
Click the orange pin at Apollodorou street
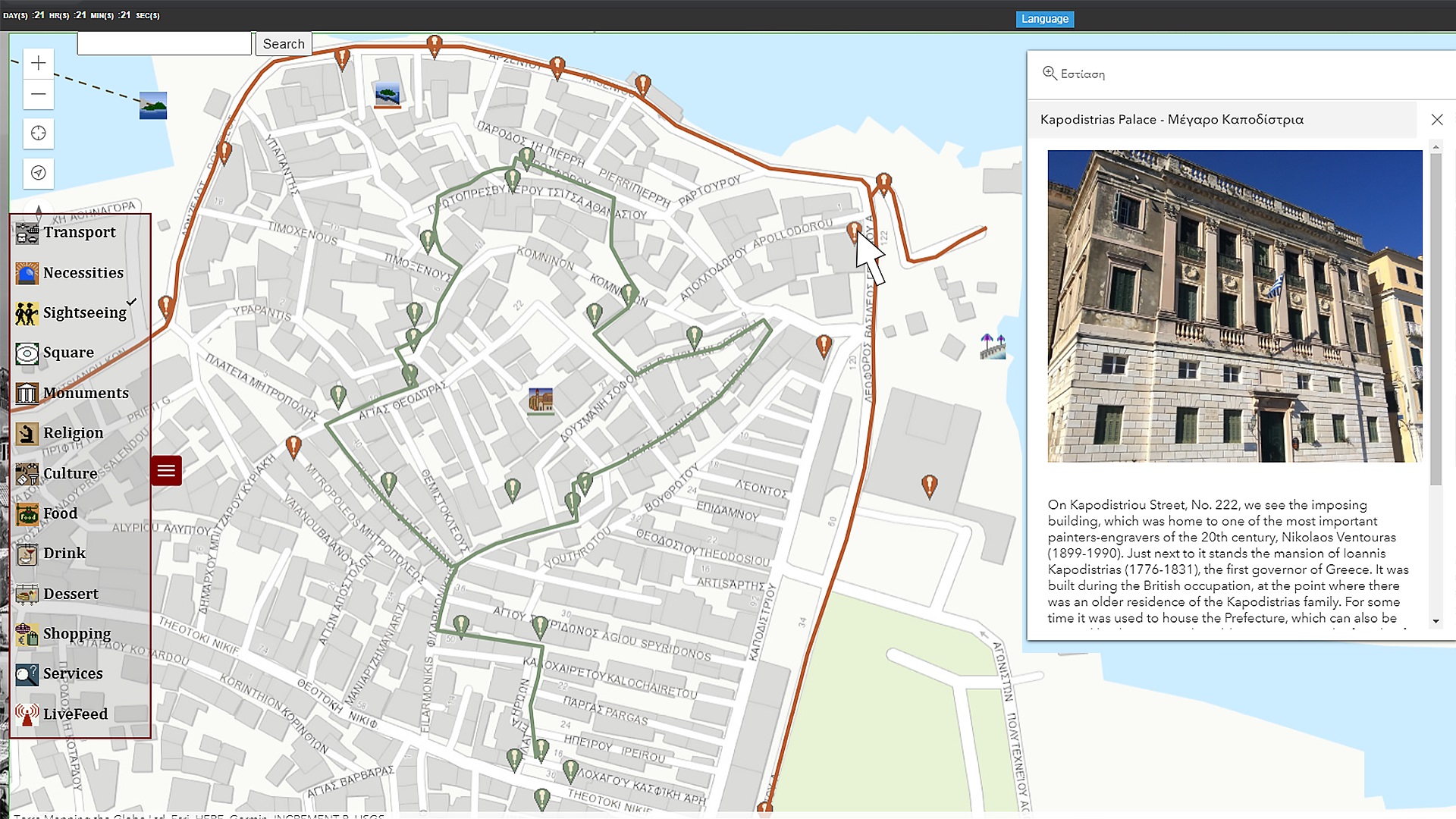pos(854,232)
